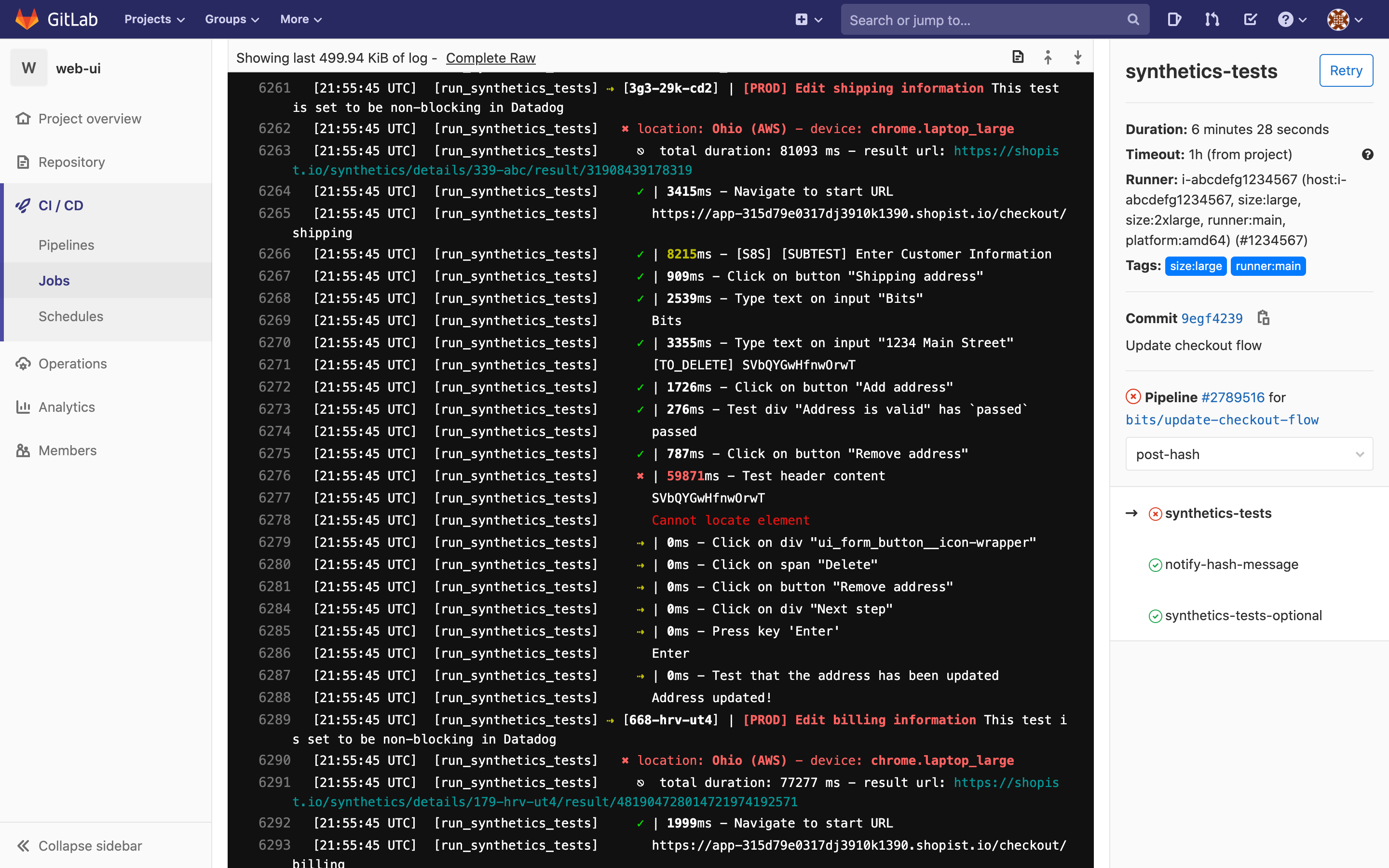Screen dimensions: 1389x868
Task: Copy commit 9egf4239 with the copy icon
Action: (1264, 317)
